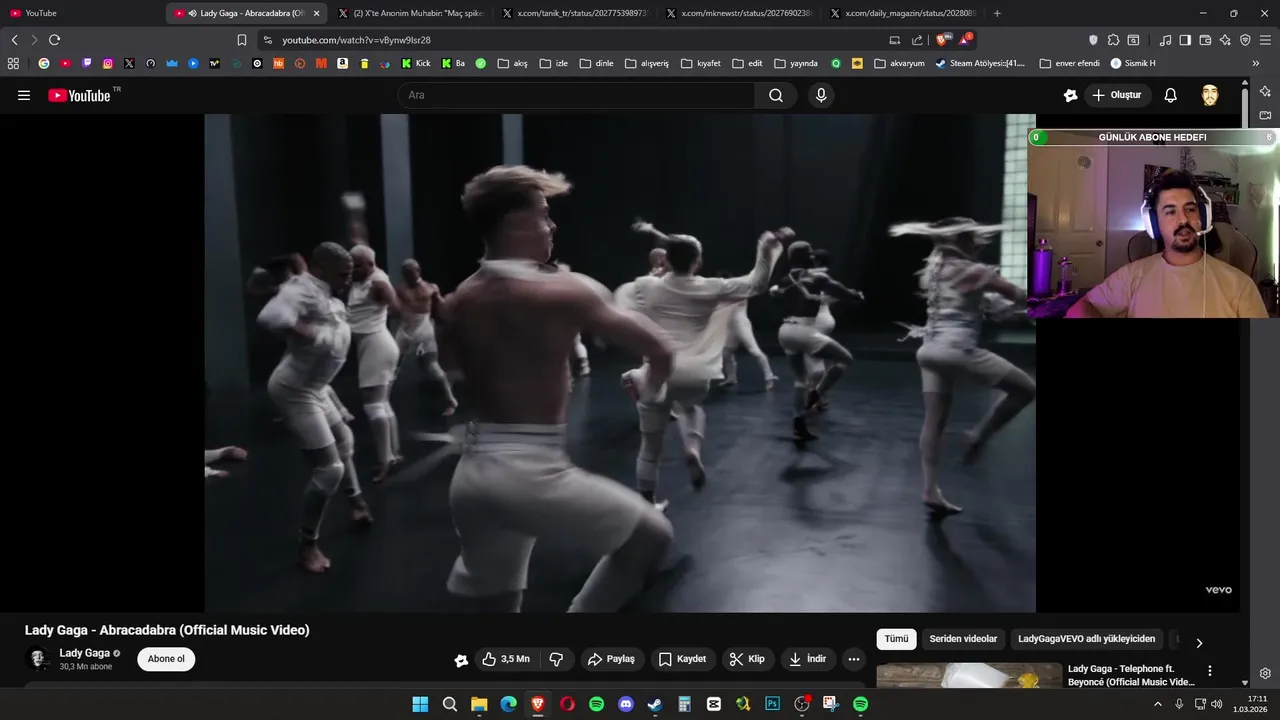The width and height of the screenshot is (1280, 720).
Task: Open the kıyafet bookmarks folder
Action: pyautogui.click(x=700, y=63)
